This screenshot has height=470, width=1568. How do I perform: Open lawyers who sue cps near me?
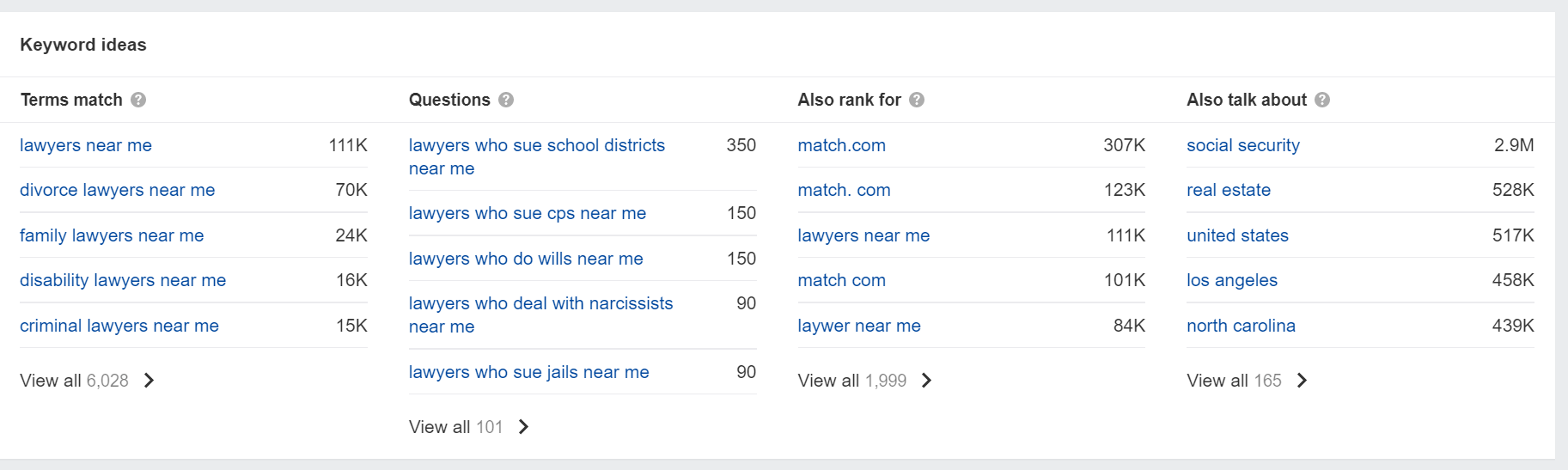pyautogui.click(x=528, y=213)
